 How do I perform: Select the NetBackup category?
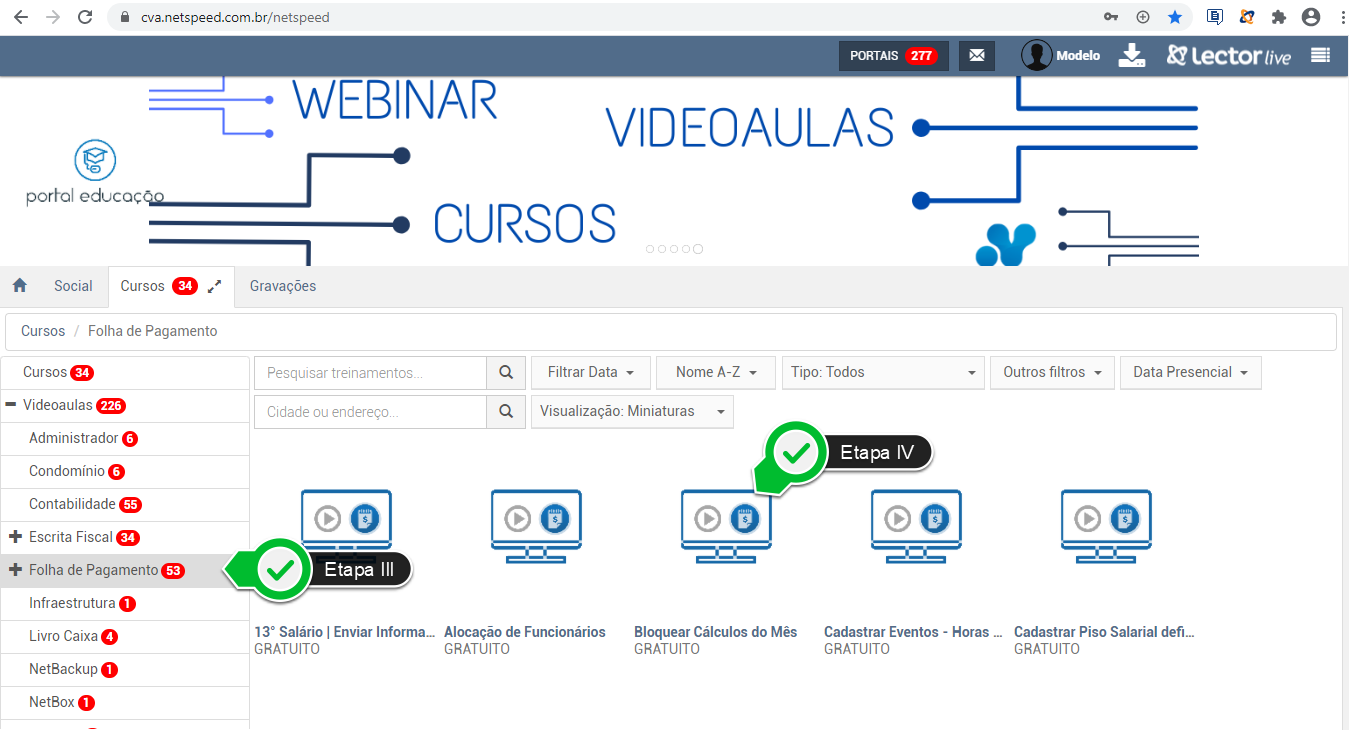point(125,670)
